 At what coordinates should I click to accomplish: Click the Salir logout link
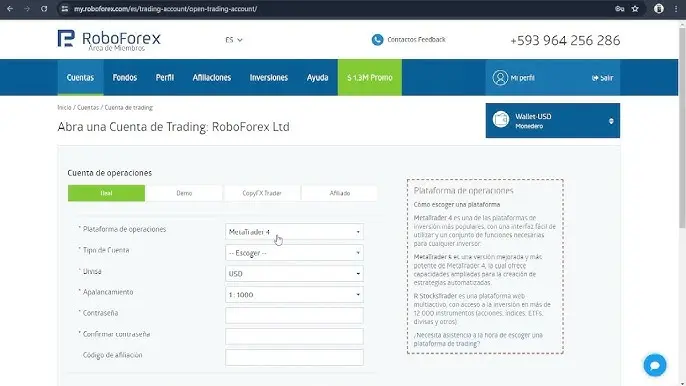click(602, 78)
